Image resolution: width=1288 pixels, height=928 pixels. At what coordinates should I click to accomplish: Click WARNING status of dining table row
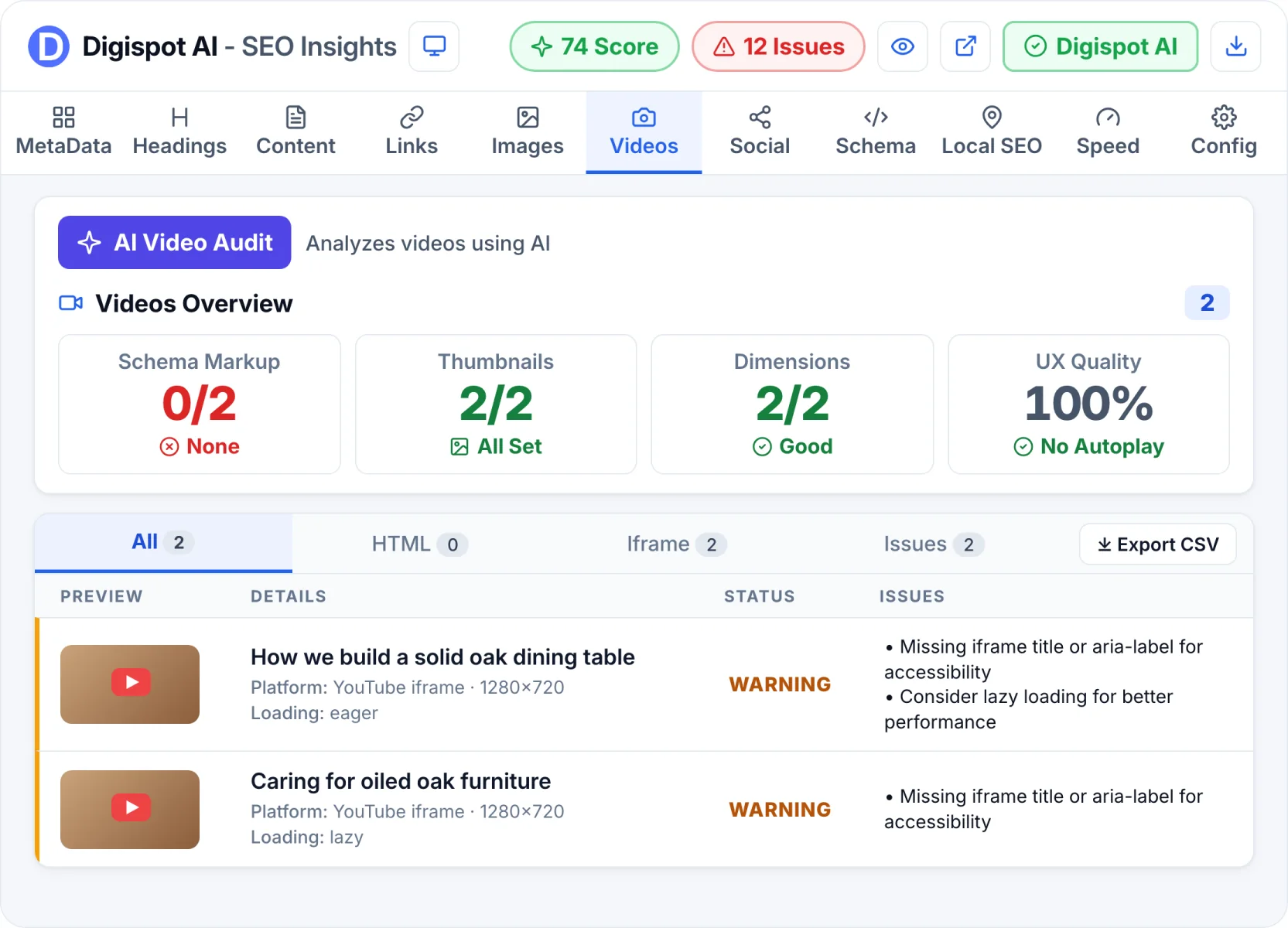coord(780,684)
